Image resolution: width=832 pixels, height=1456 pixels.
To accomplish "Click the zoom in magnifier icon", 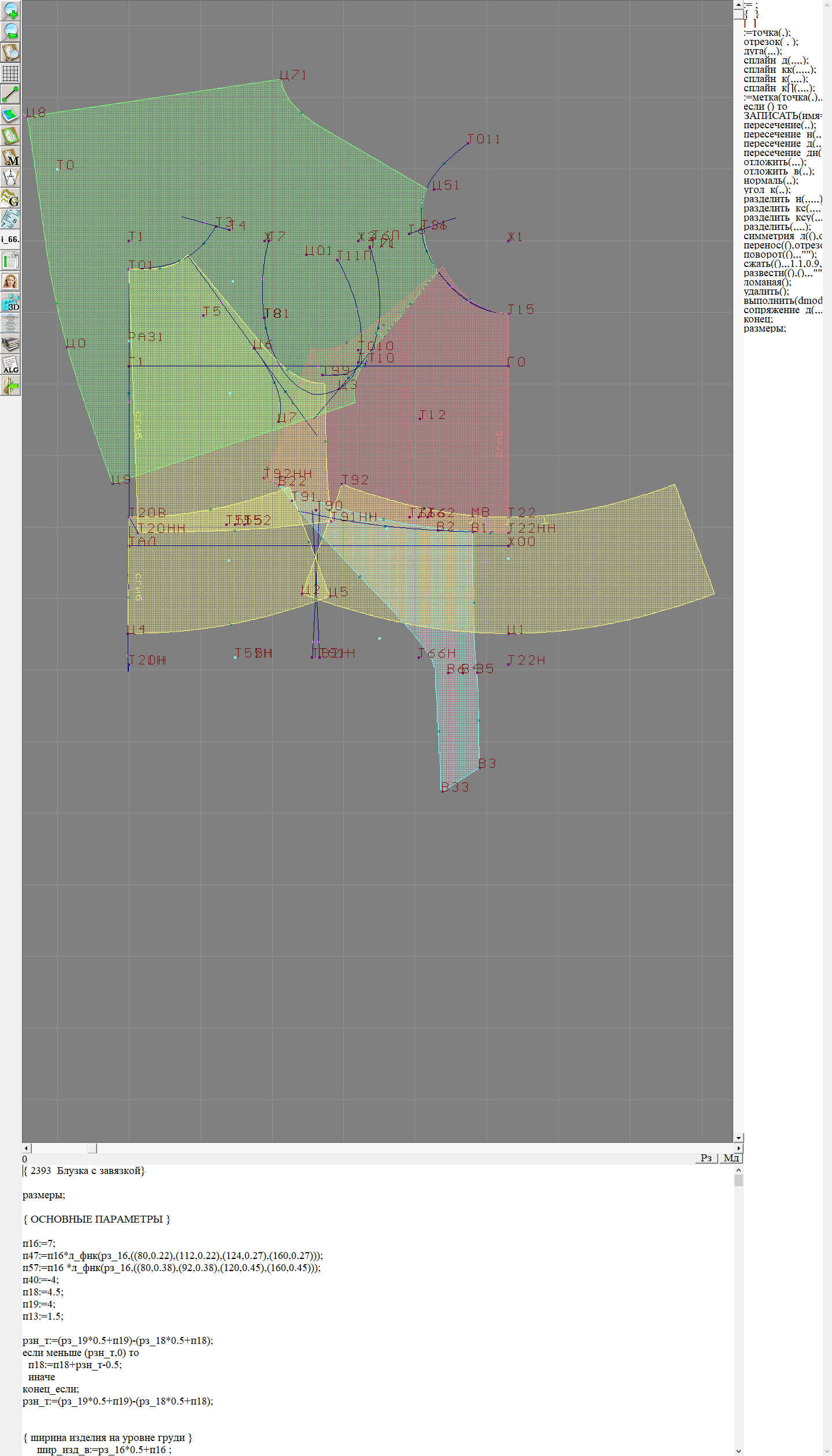I will point(10,10).
